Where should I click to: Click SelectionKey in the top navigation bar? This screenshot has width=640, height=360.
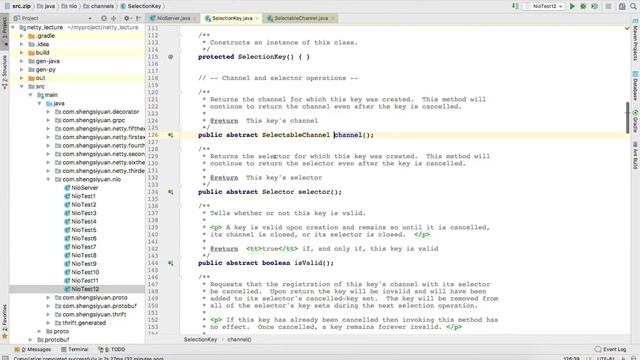pyautogui.click(x=140, y=6)
